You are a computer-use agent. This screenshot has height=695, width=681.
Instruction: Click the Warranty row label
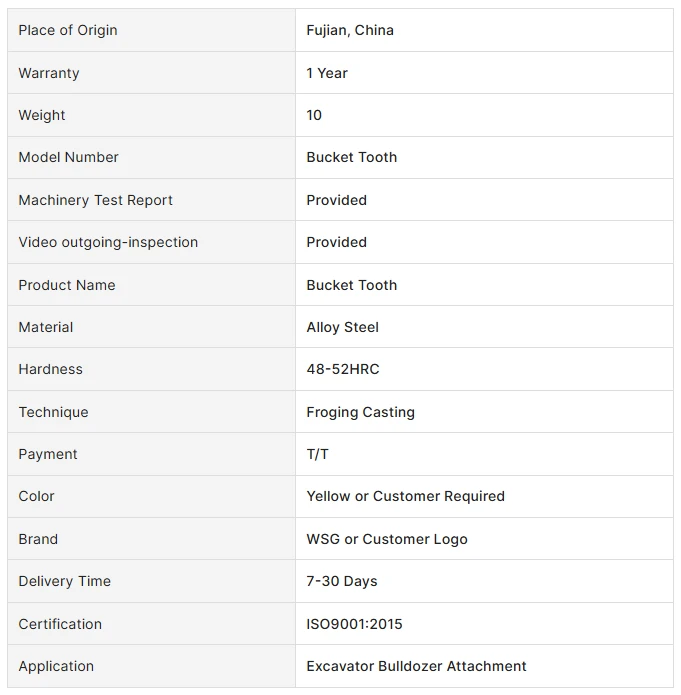49,73
